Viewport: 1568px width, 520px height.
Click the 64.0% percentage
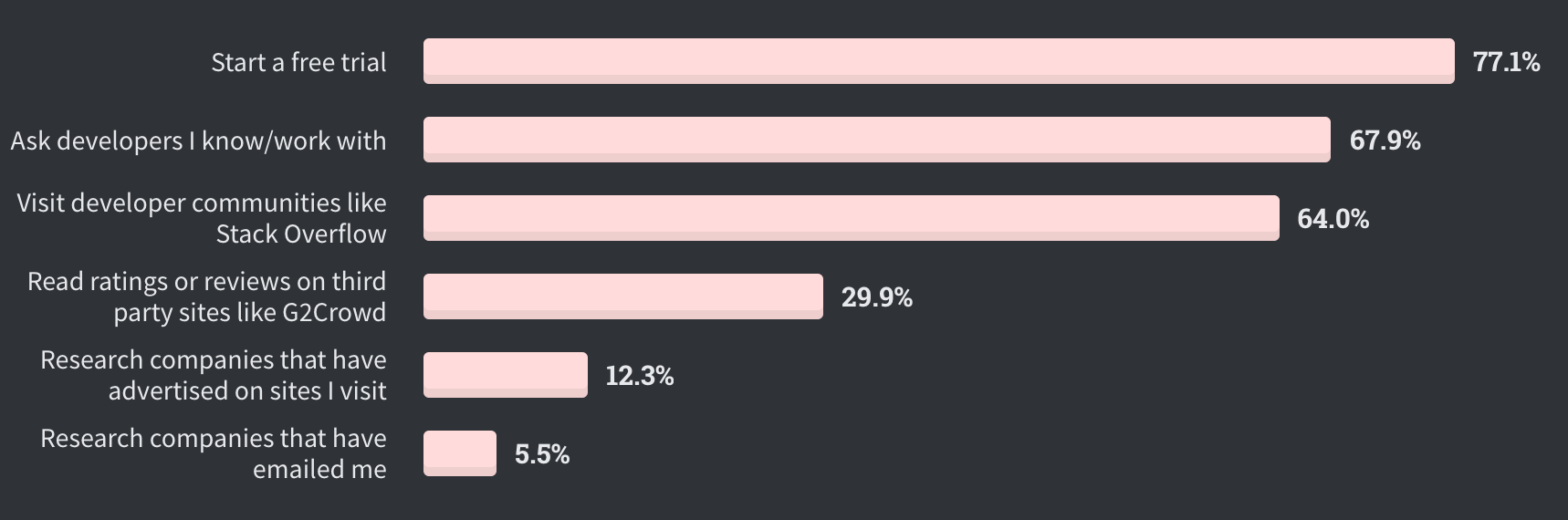click(1333, 219)
